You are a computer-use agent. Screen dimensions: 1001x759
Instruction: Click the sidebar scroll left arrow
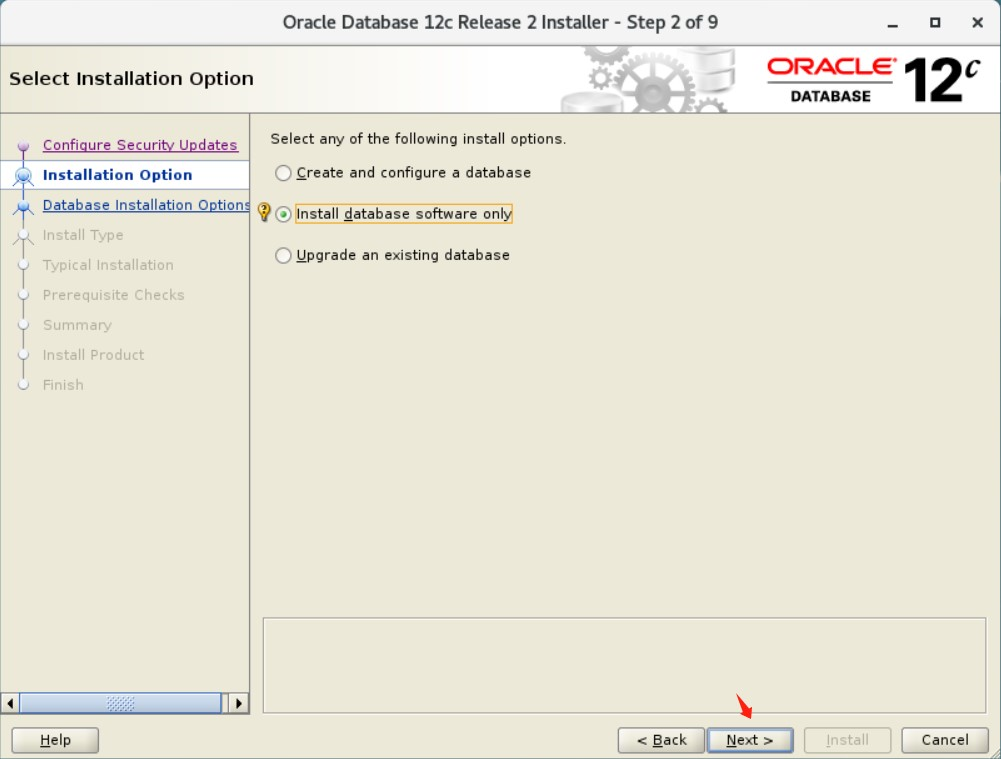[10, 703]
